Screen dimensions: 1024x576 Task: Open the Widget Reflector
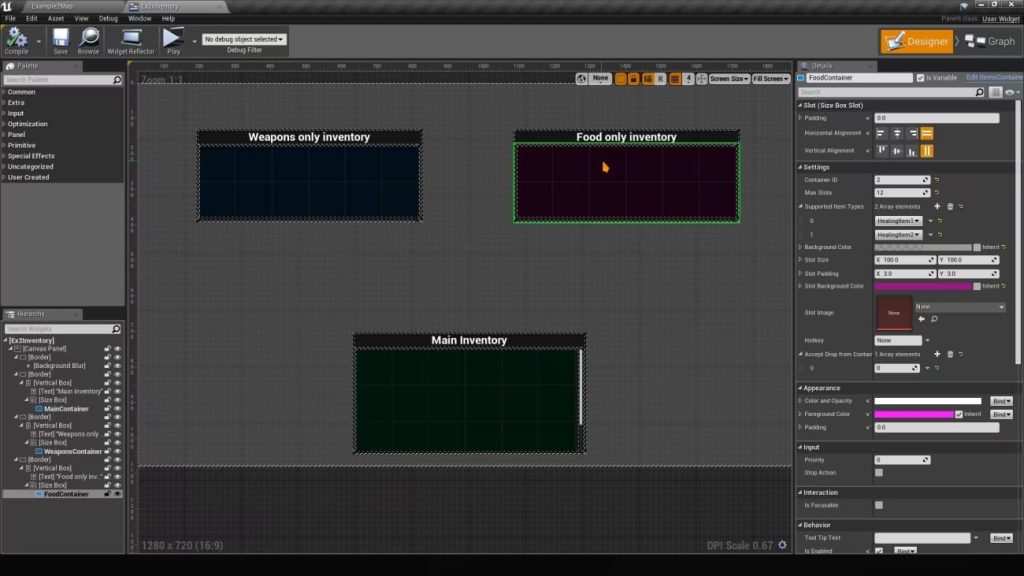(x=131, y=40)
